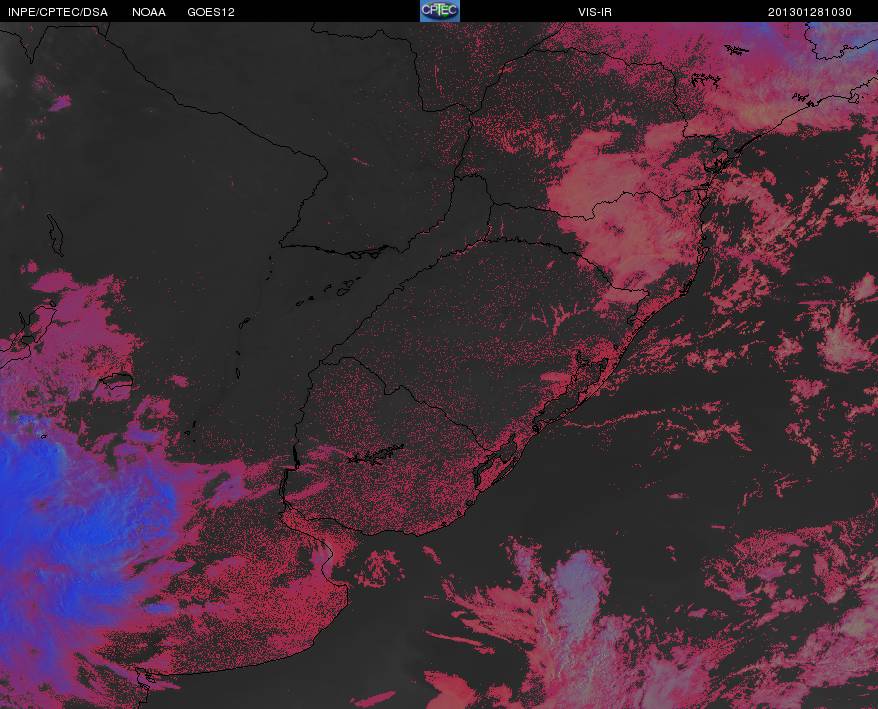
Task: Click the INPE/CPTEC/DSA header text
Action: (58, 12)
